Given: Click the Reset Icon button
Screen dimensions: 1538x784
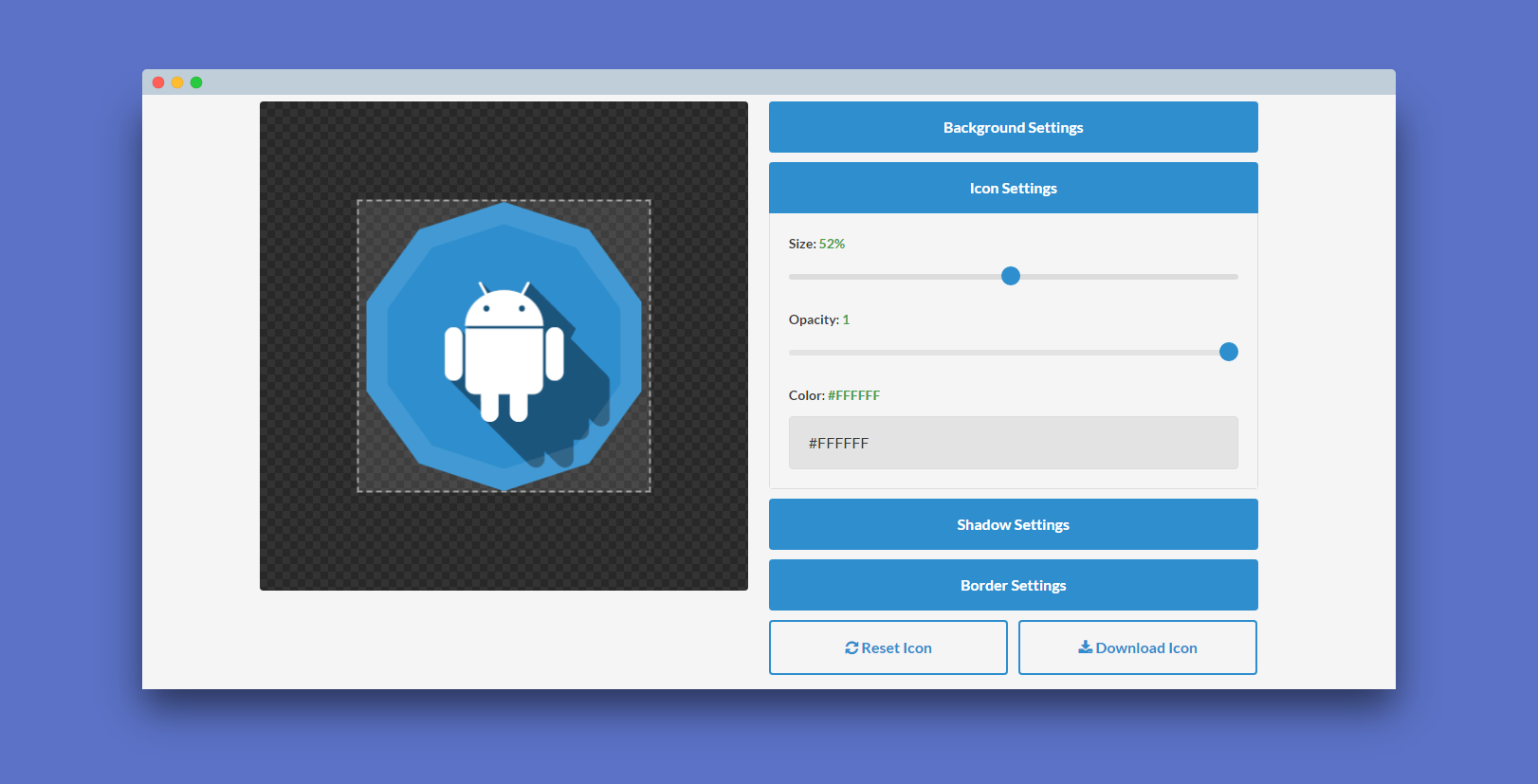Looking at the screenshot, I should (888, 647).
